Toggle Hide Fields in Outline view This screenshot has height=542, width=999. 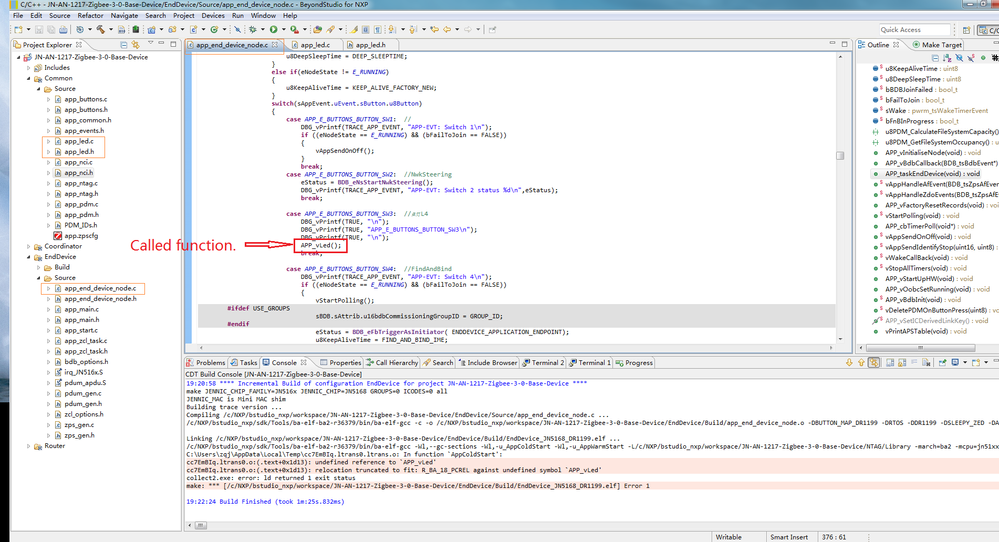click(959, 58)
